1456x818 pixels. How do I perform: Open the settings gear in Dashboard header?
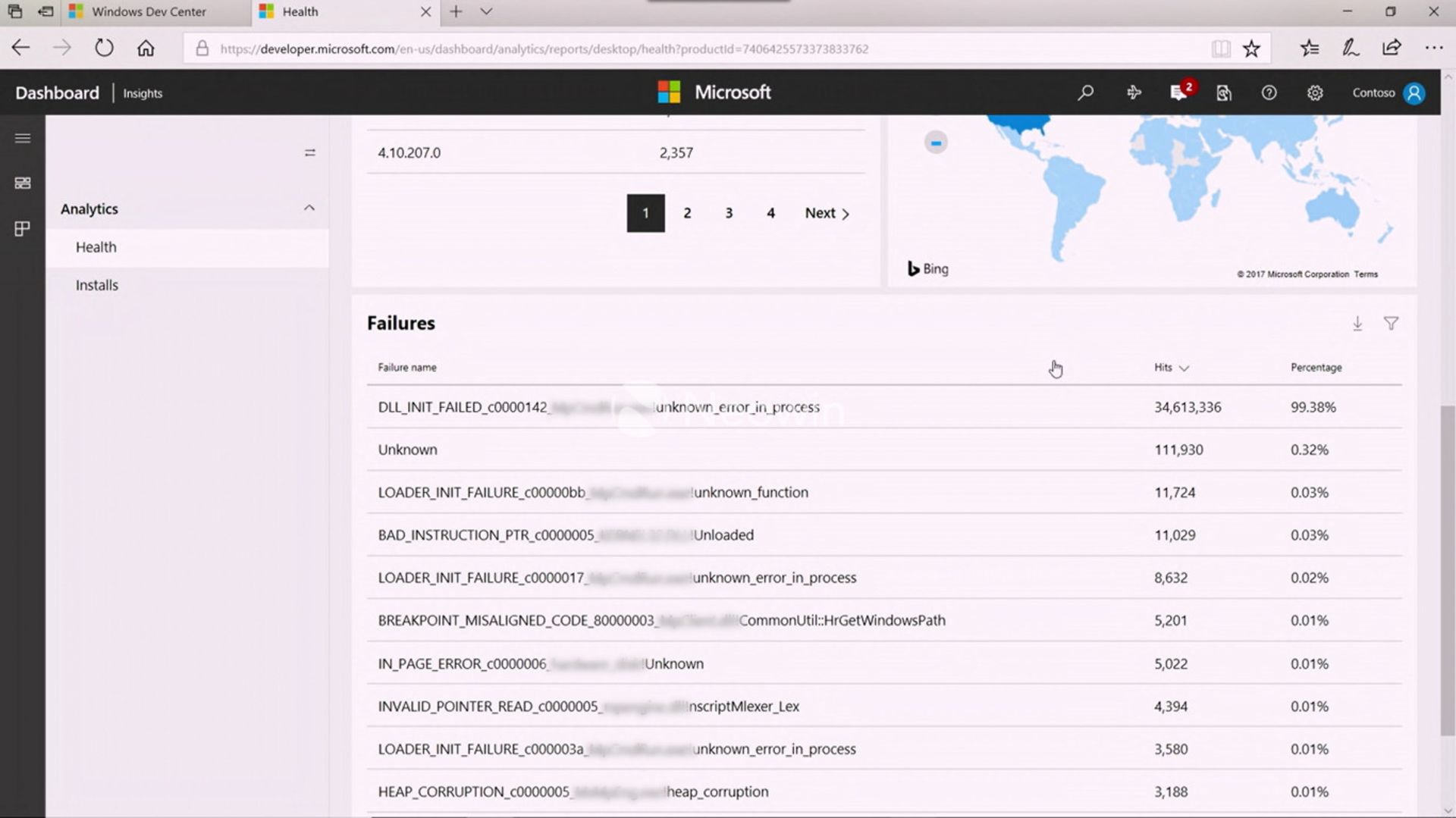[x=1314, y=92]
